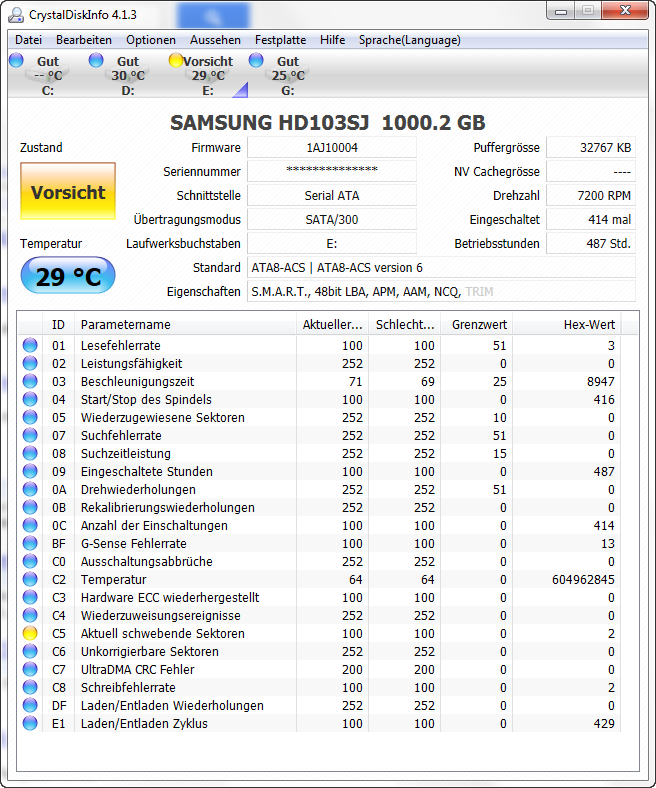Click the Eingeschaltet value 414 mal
The image size is (656, 788).
(591, 220)
